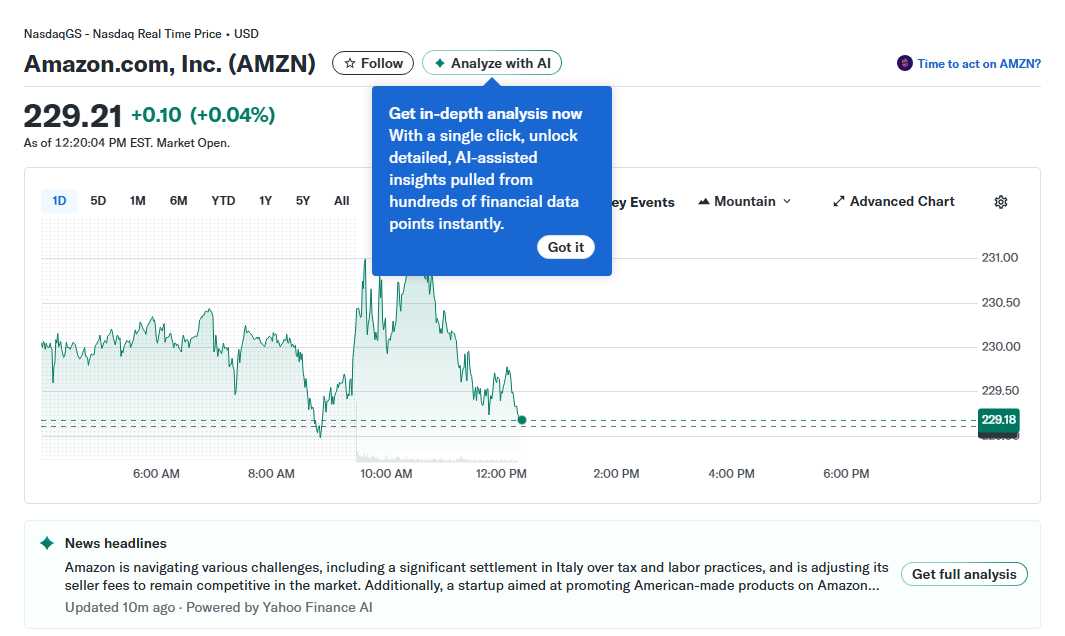Click the latest data point on the chart
1065x636 pixels.
[521, 421]
